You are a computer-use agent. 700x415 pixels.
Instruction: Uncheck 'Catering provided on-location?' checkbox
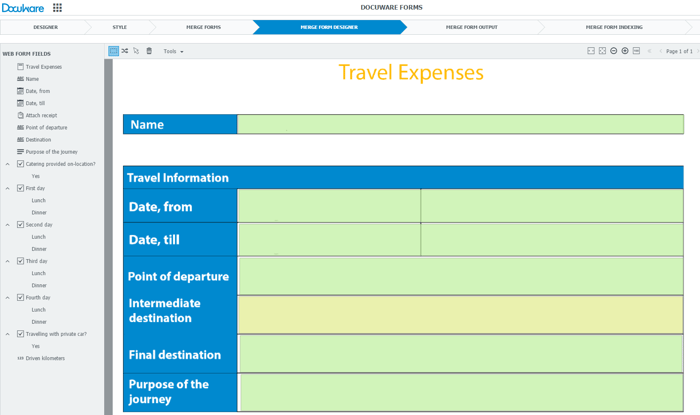(x=20, y=164)
